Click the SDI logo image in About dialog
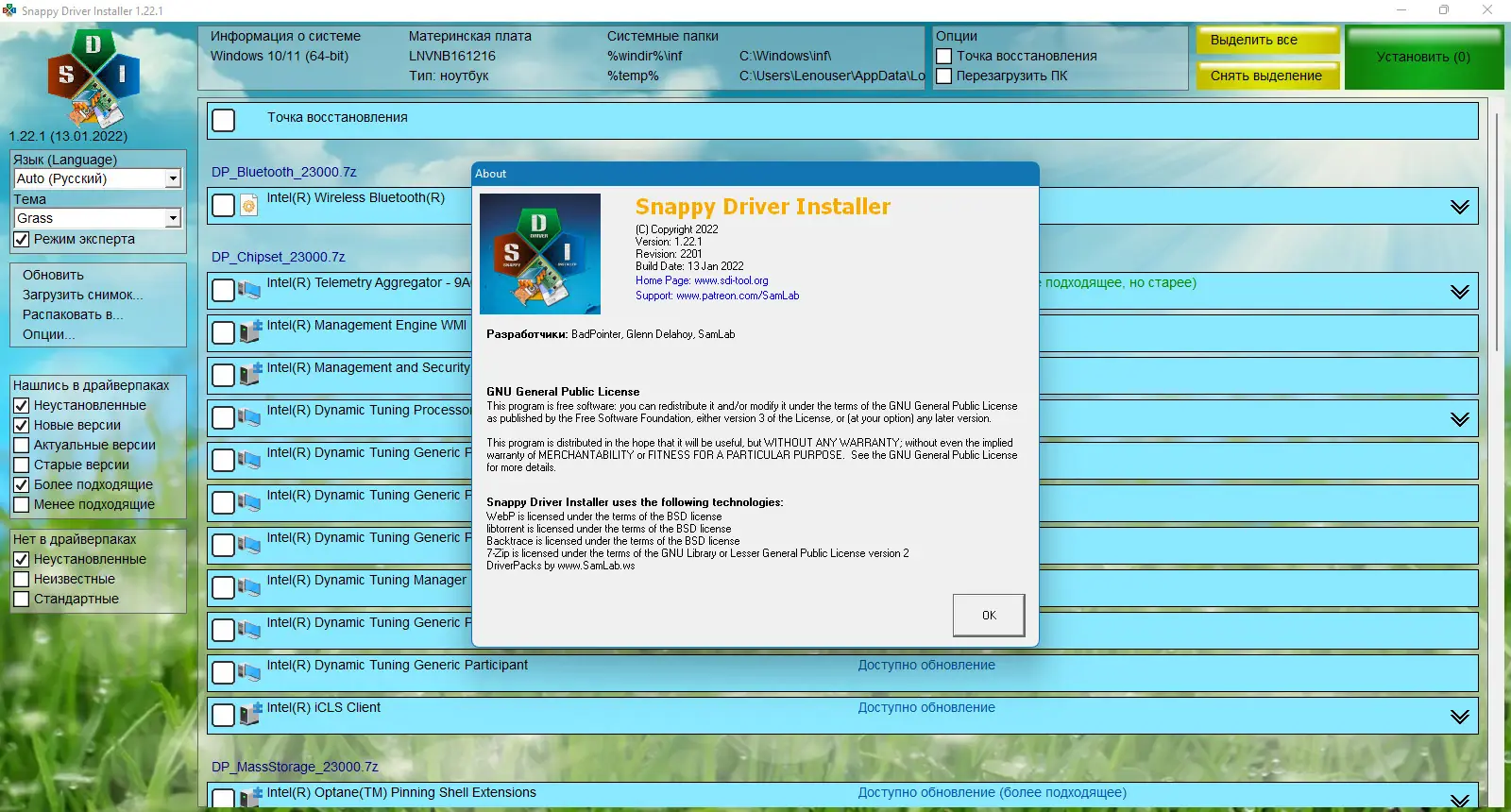Screen dimensions: 1511x812 tap(540, 254)
